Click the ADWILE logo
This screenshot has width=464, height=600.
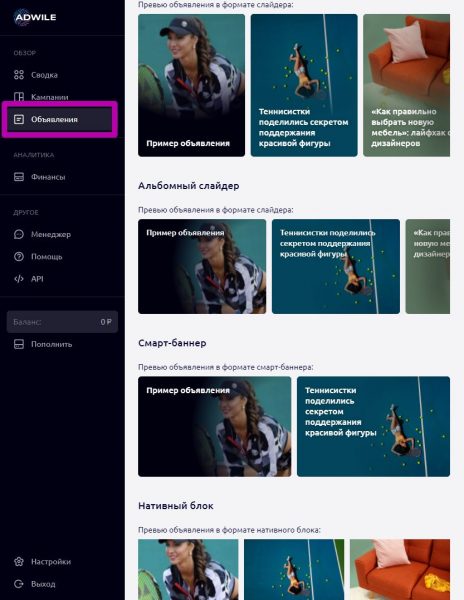pyautogui.click(x=35, y=17)
